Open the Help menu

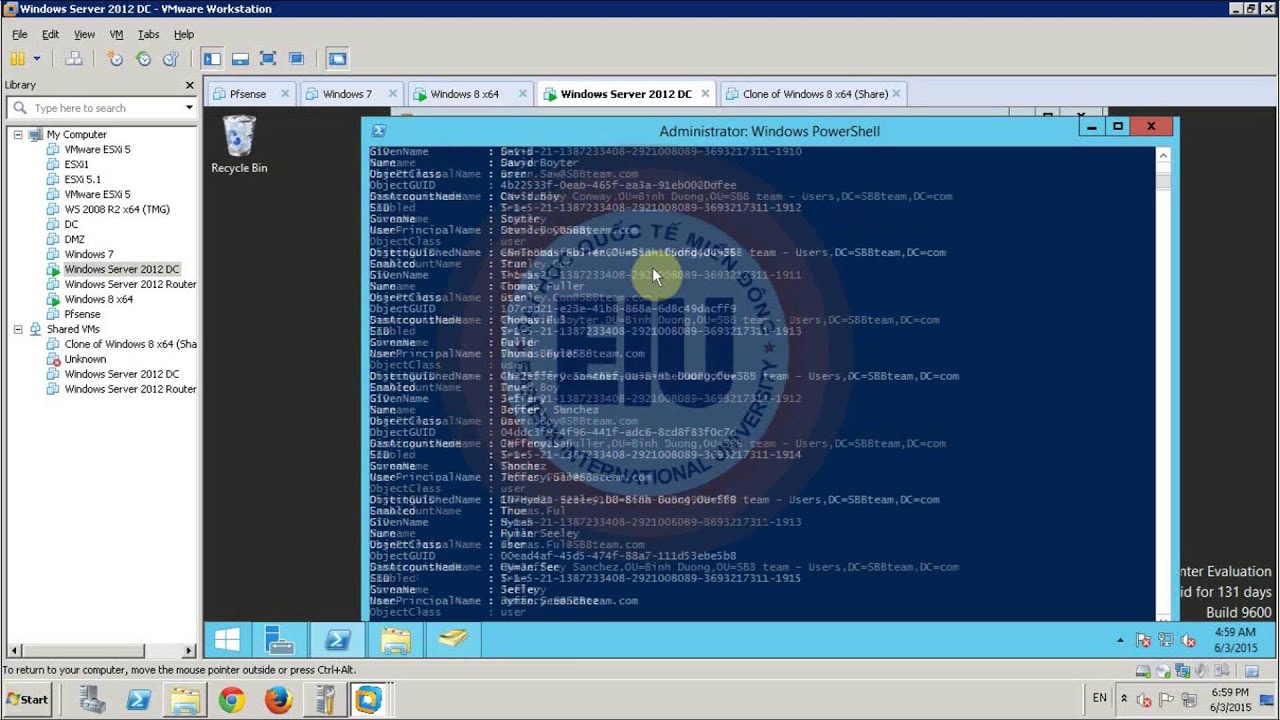(x=184, y=34)
